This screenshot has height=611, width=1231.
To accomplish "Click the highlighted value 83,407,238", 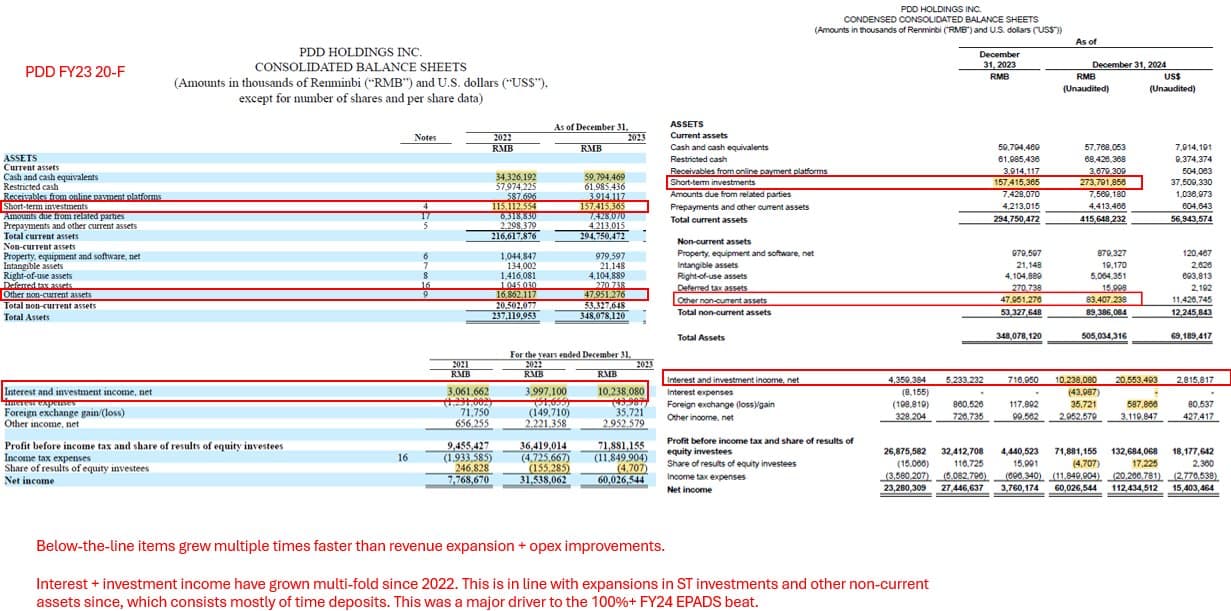I will click(1105, 300).
